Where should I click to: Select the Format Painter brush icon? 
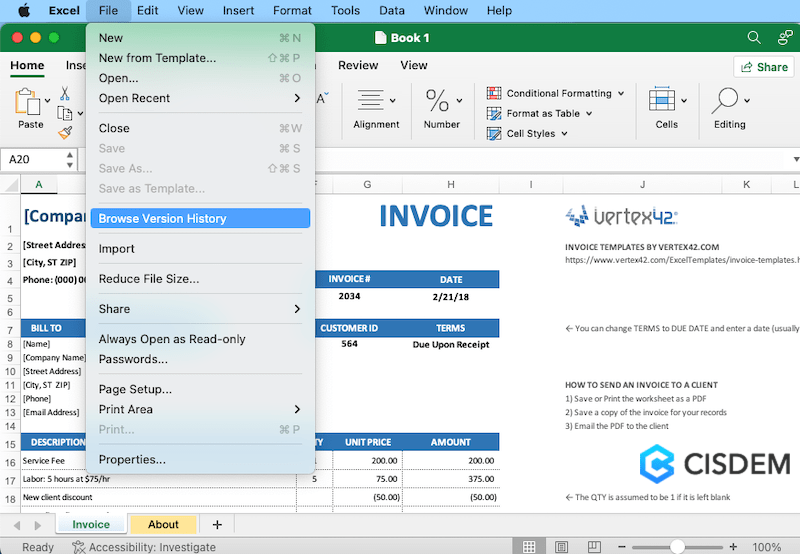[64, 133]
